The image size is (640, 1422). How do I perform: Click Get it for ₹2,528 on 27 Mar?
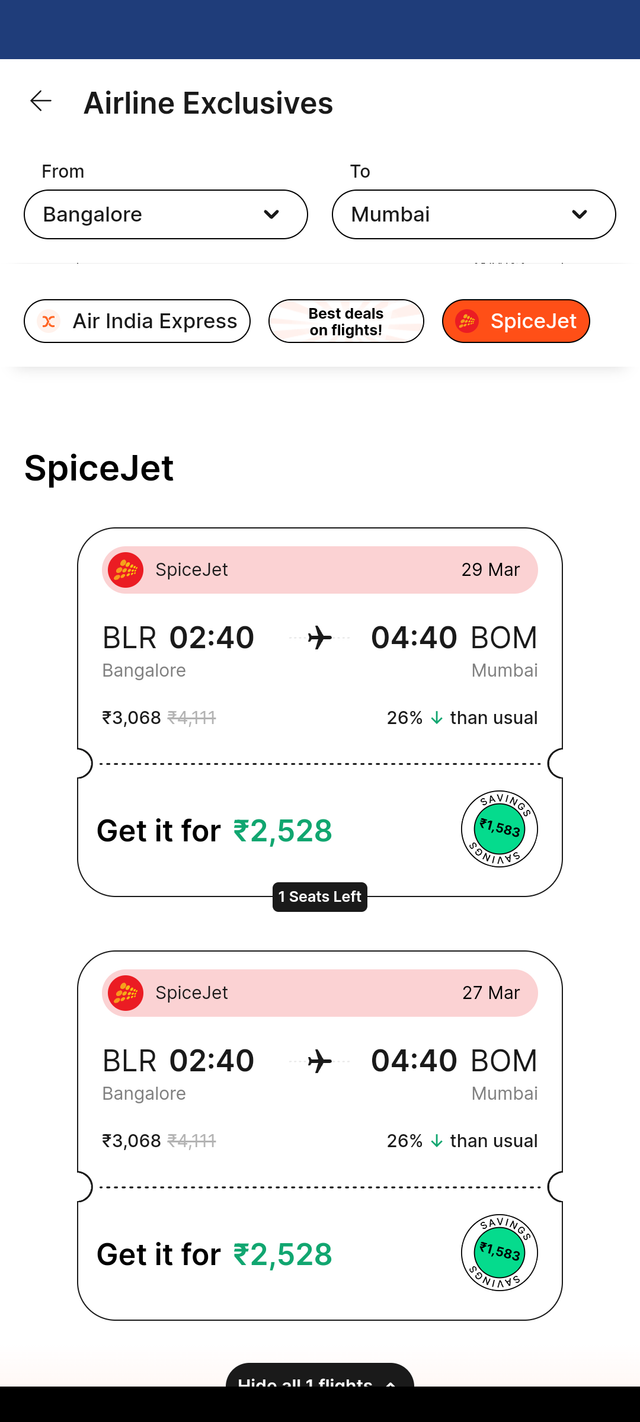(x=214, y=1253)
